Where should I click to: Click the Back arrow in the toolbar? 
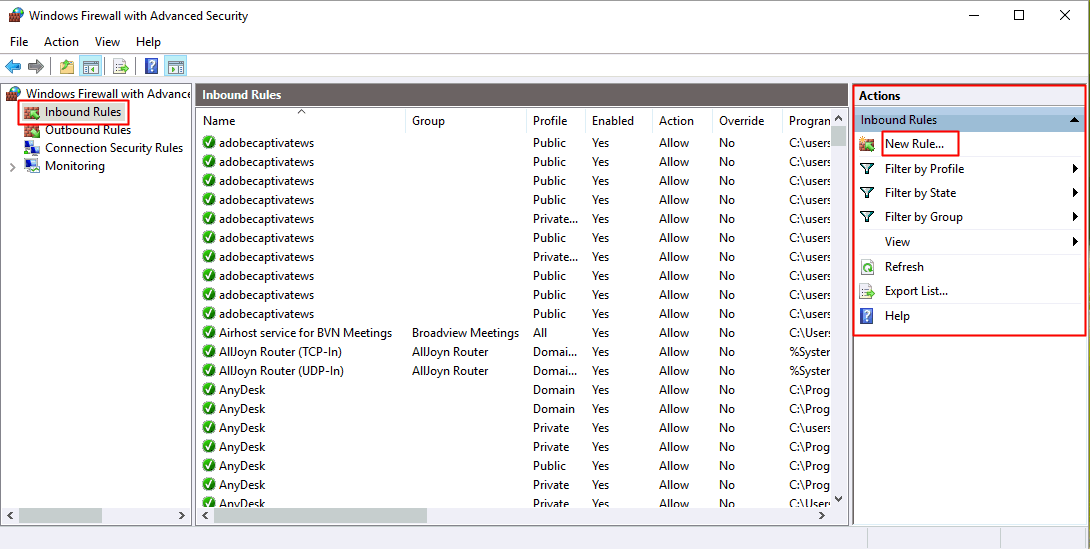coord(13,67)
